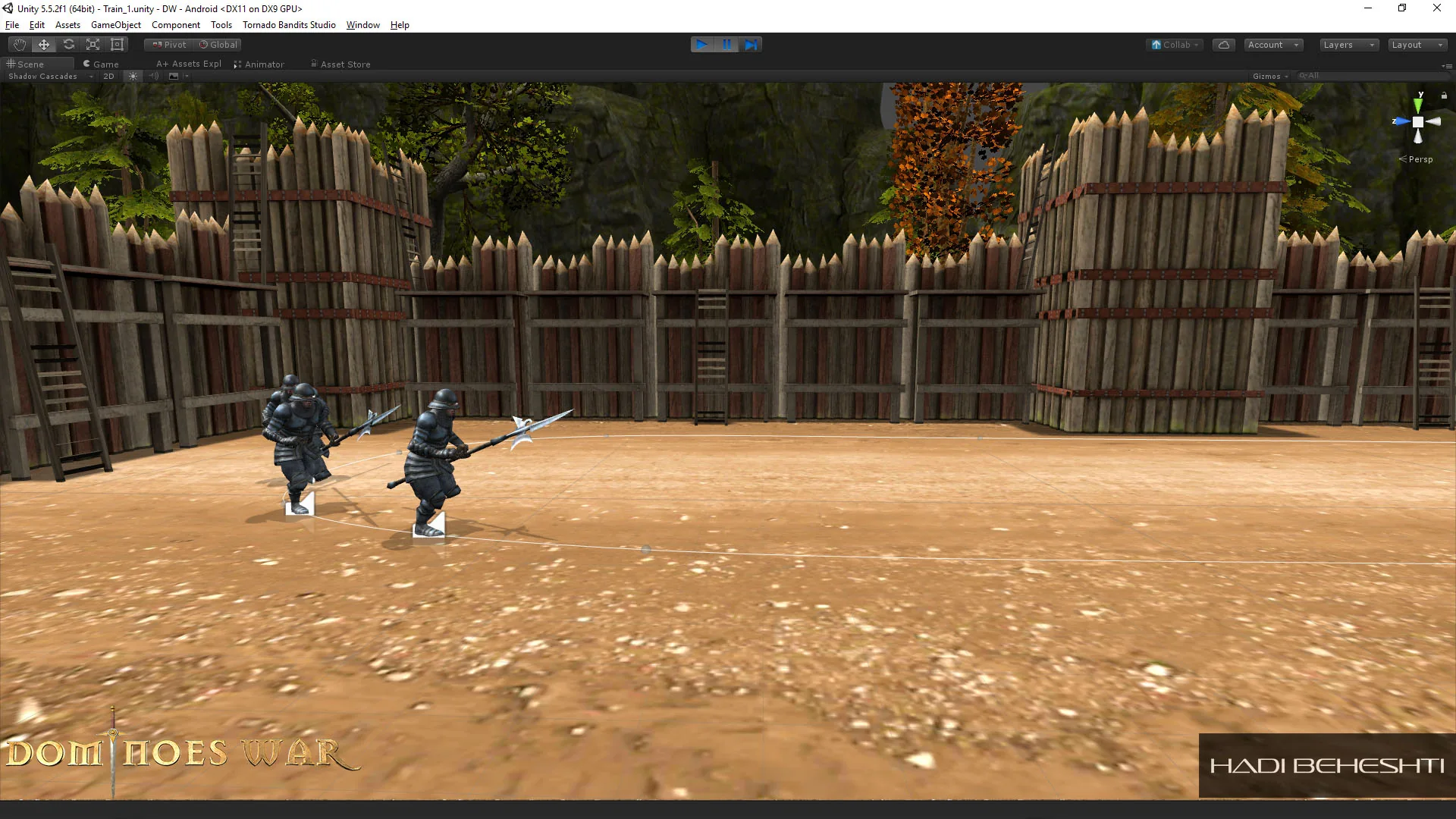Viewport: 1456px width, 819px height.
Task: Switch to the Asset Store tab
Action: (340, 64)
